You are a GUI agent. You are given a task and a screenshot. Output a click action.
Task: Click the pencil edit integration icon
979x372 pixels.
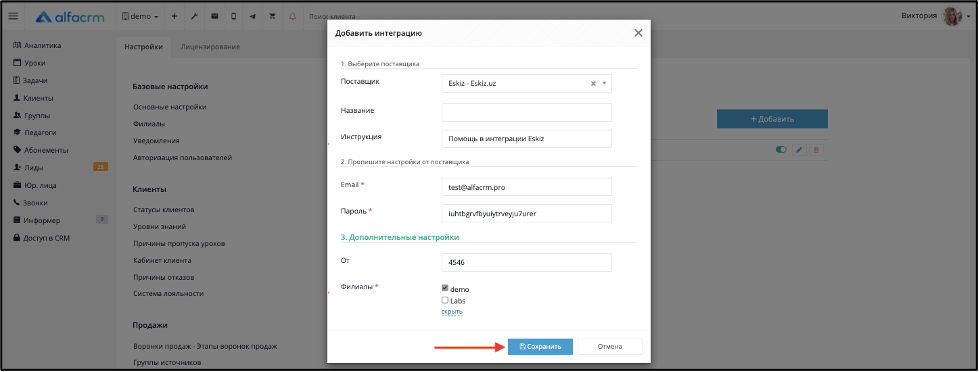799,150
